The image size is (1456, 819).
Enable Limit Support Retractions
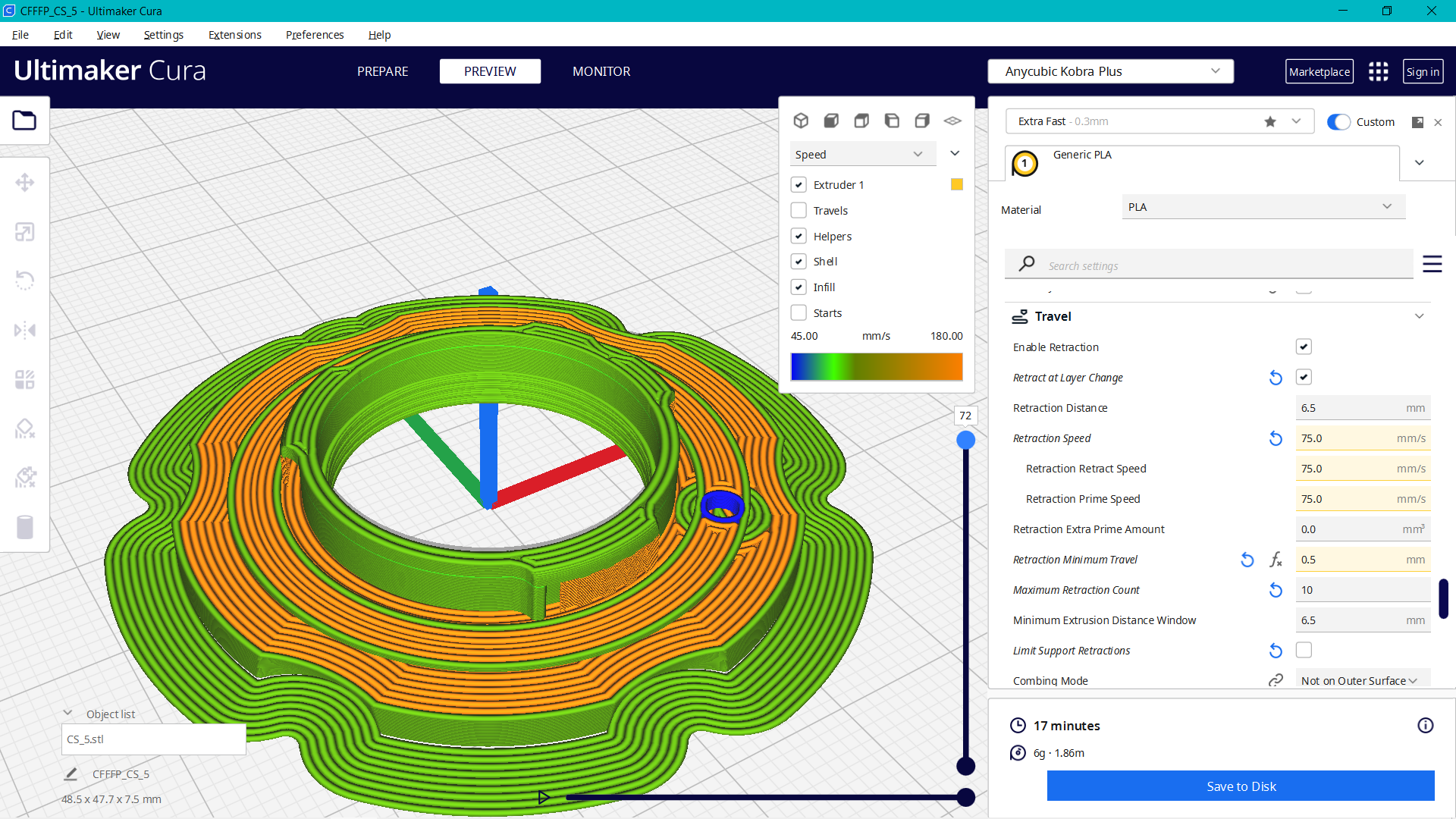click(1304, 650)
